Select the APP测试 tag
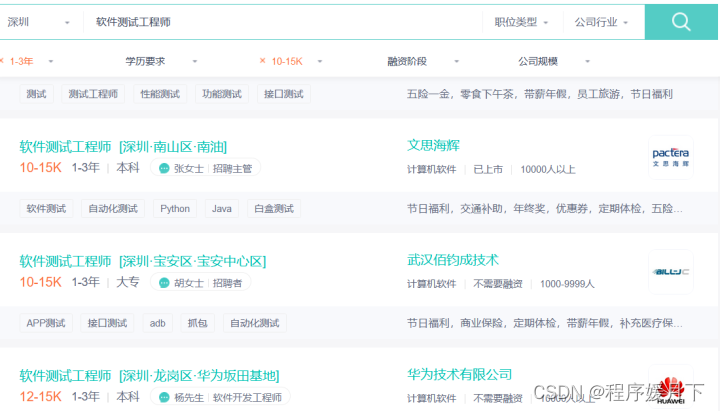 click(x=46, y=323)
